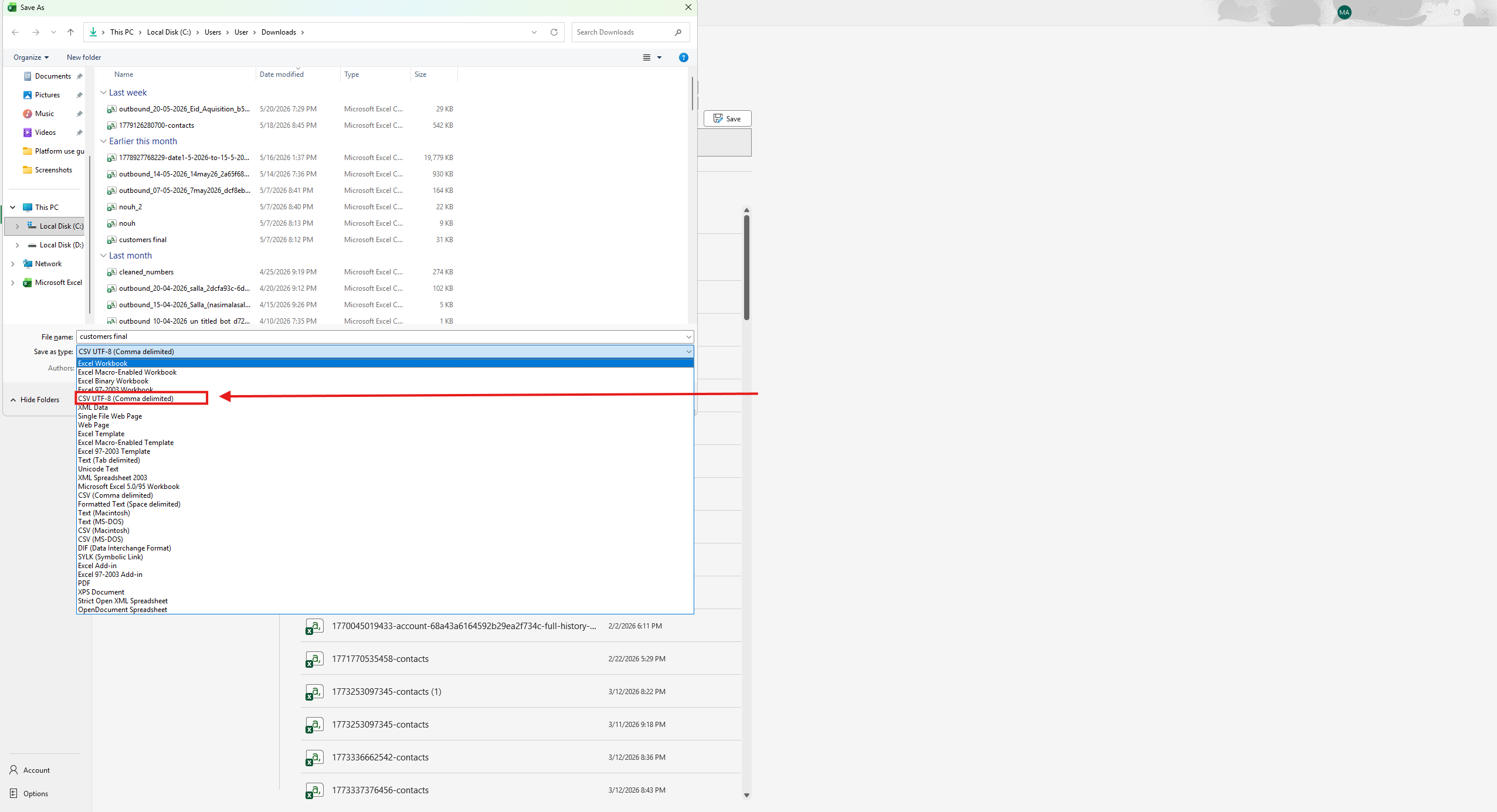Image resolution: width=1497 pixels, height=812 pixels.
Task: Go back with the Back arrow
Action: pyautogui.click(x=15, y=32)
